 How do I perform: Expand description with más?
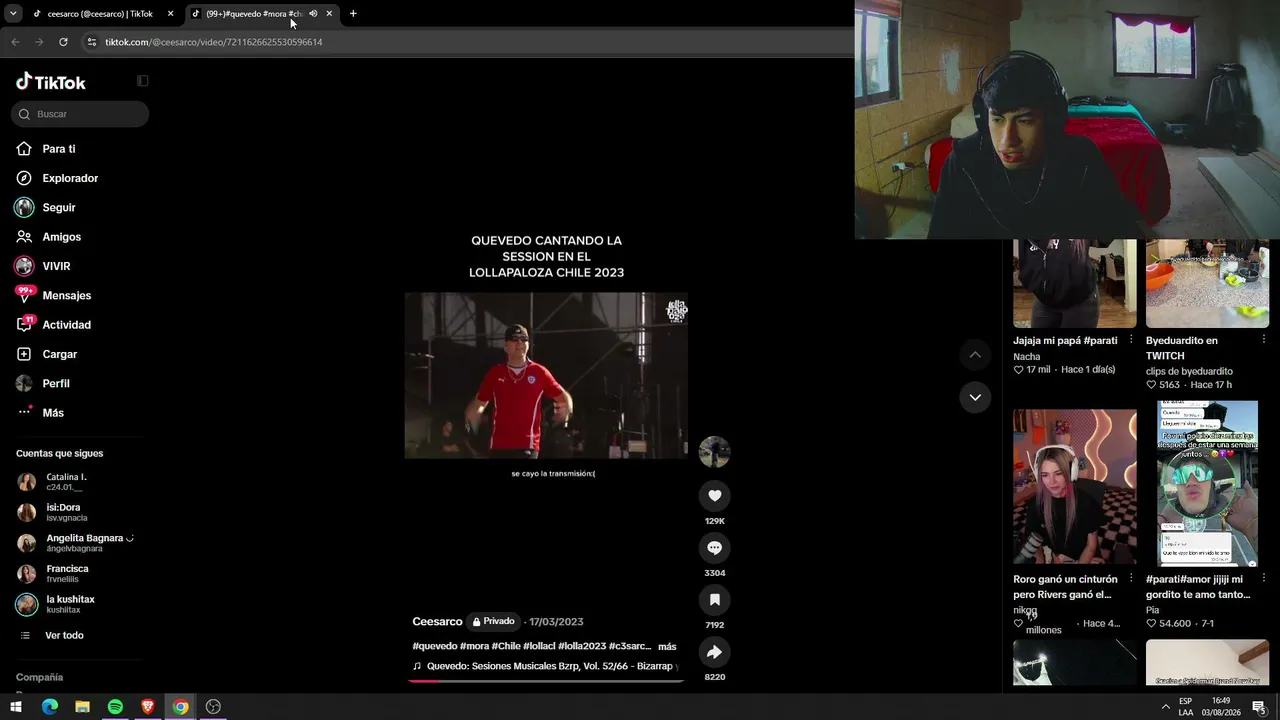point(667,647)
